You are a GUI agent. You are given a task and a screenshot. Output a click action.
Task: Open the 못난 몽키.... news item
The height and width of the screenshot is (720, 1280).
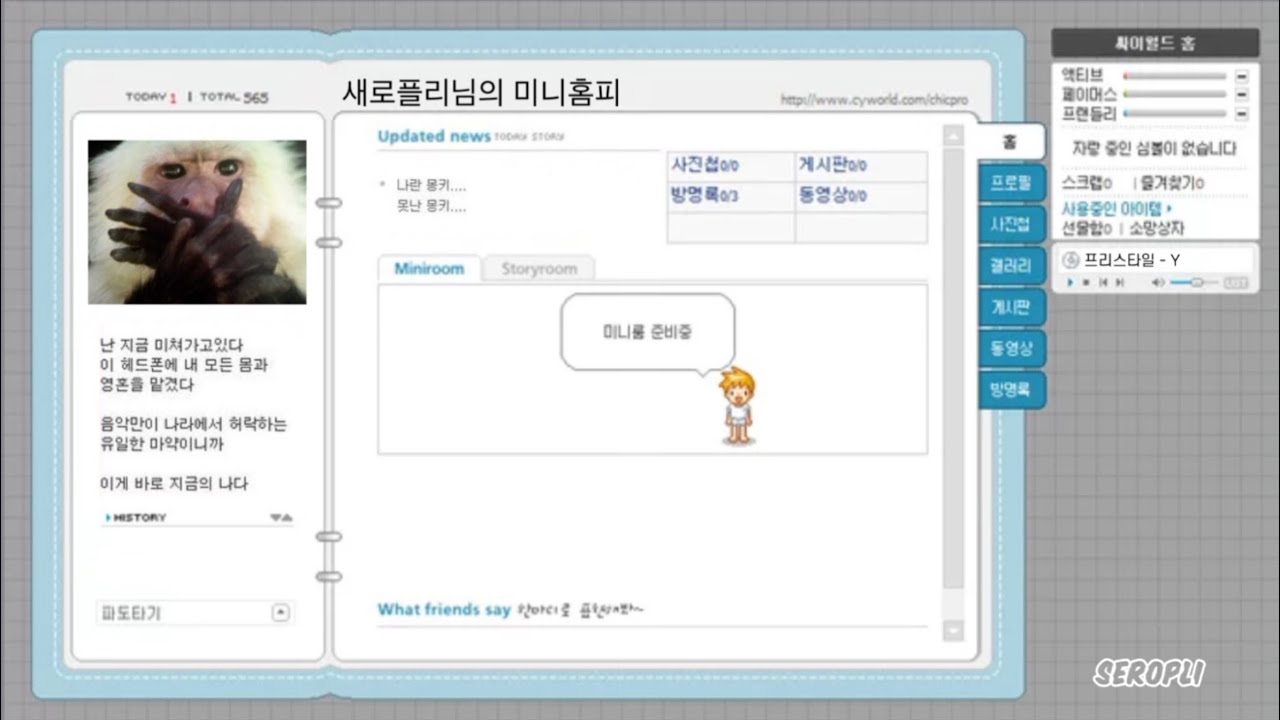(x=431, y=207)
